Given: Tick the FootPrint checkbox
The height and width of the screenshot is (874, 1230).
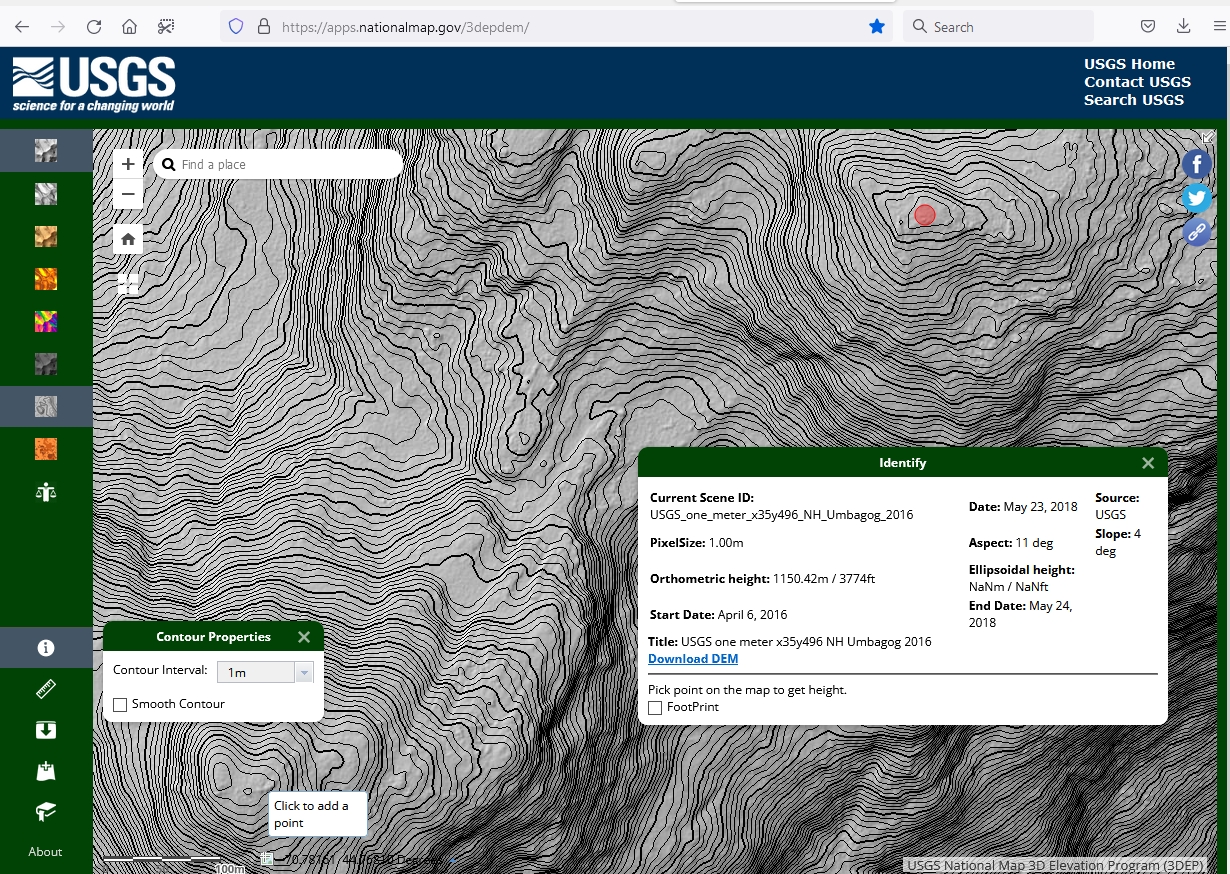Looking at the screenshot, I should [655, 708].
